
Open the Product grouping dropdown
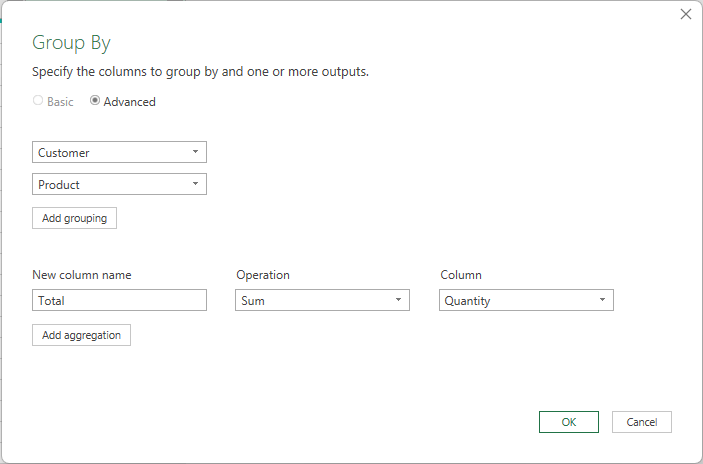pos(119,184)
